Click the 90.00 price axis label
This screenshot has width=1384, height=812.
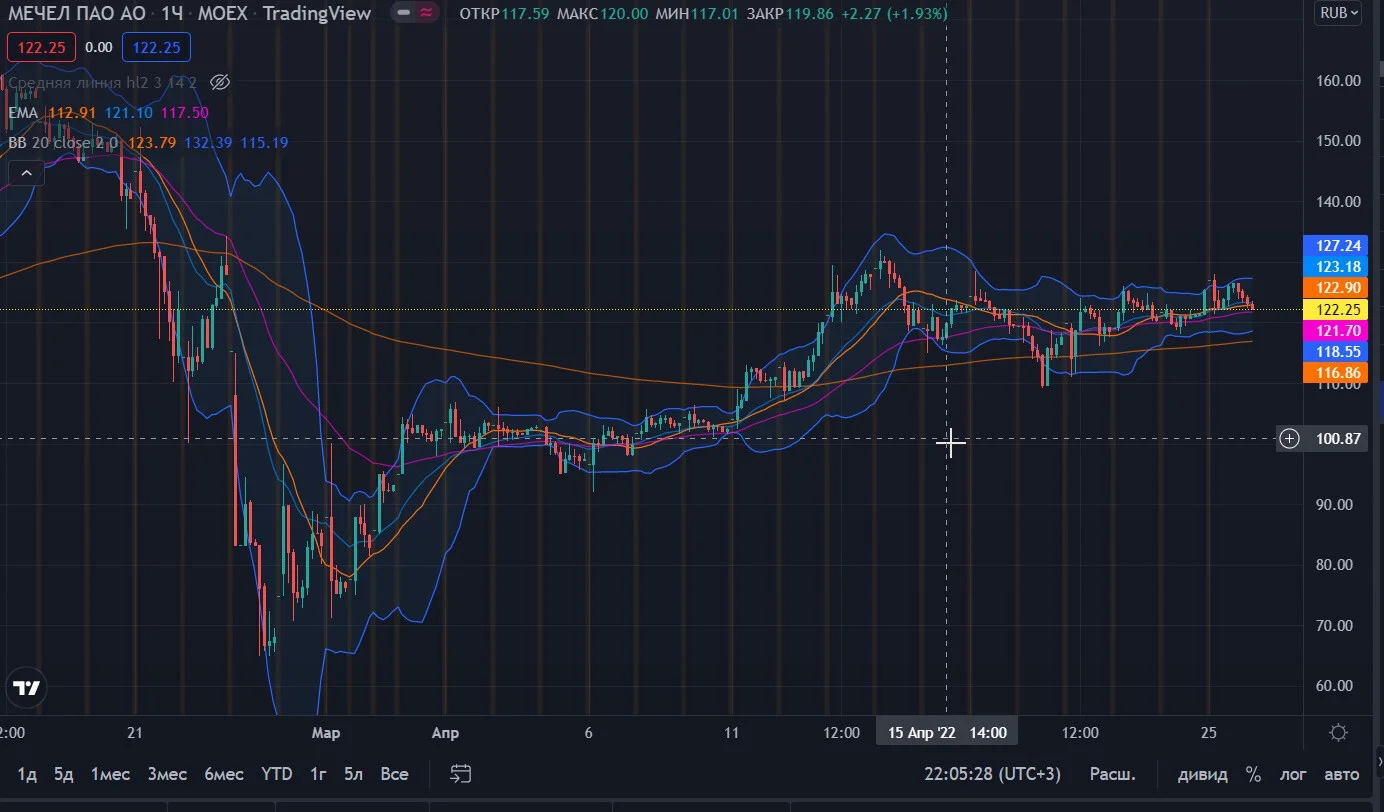pos(1337,505)
